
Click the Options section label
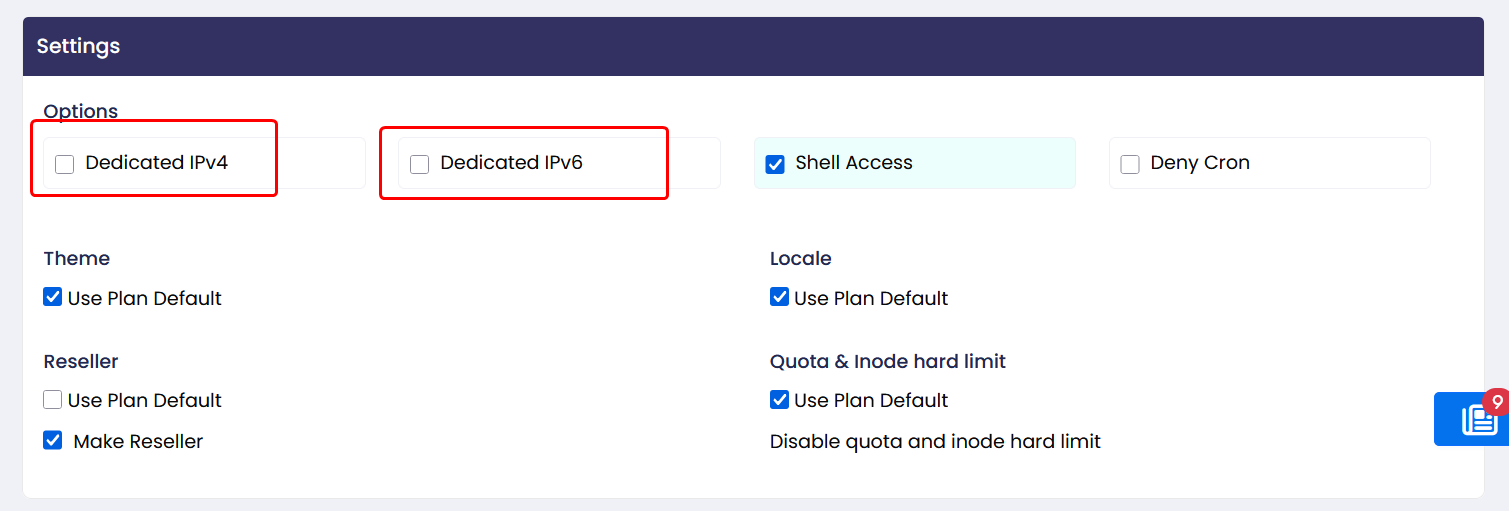(81, 111)
